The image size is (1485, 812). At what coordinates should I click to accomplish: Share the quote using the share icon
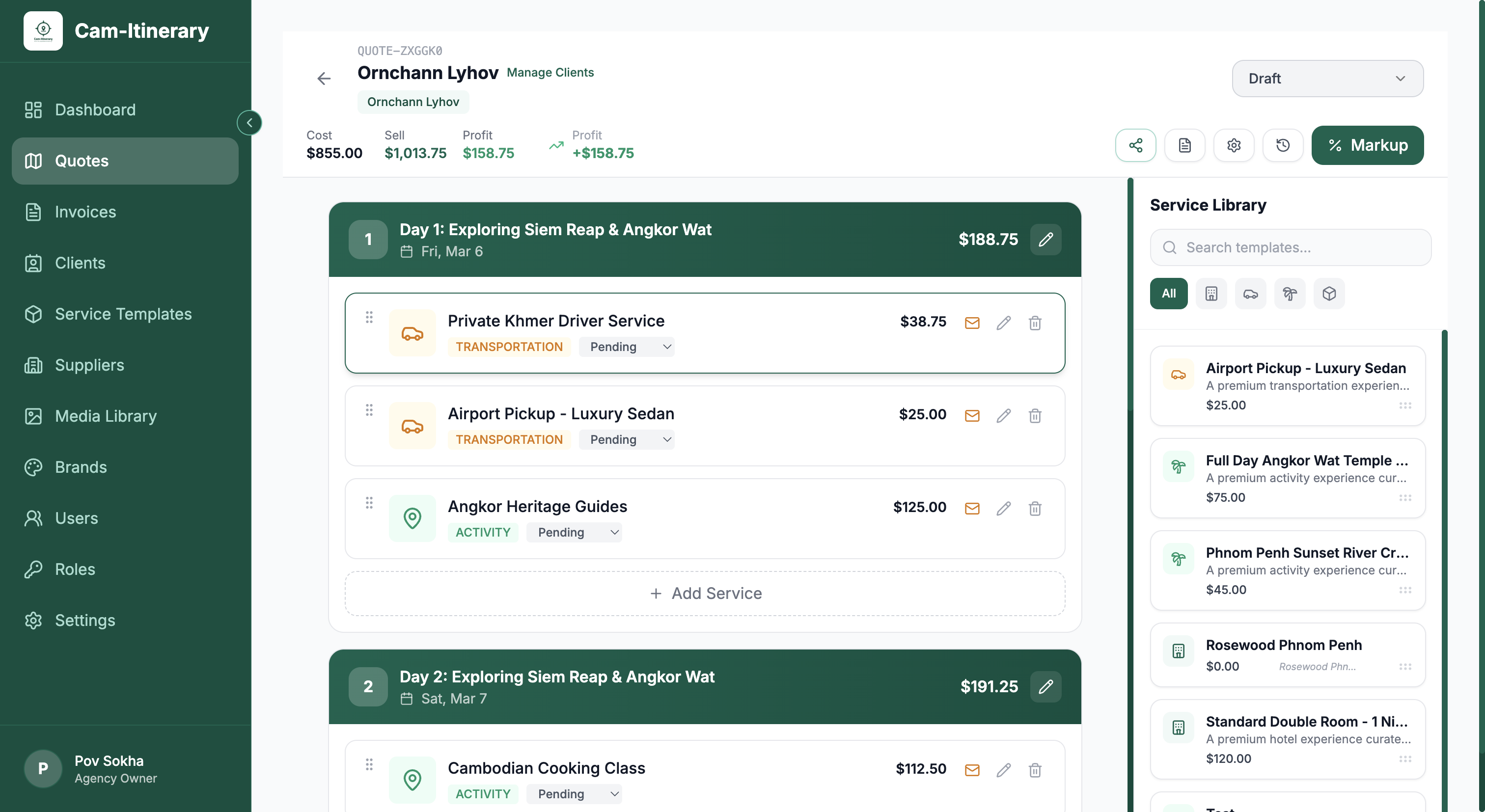(x=1136, y=145)
